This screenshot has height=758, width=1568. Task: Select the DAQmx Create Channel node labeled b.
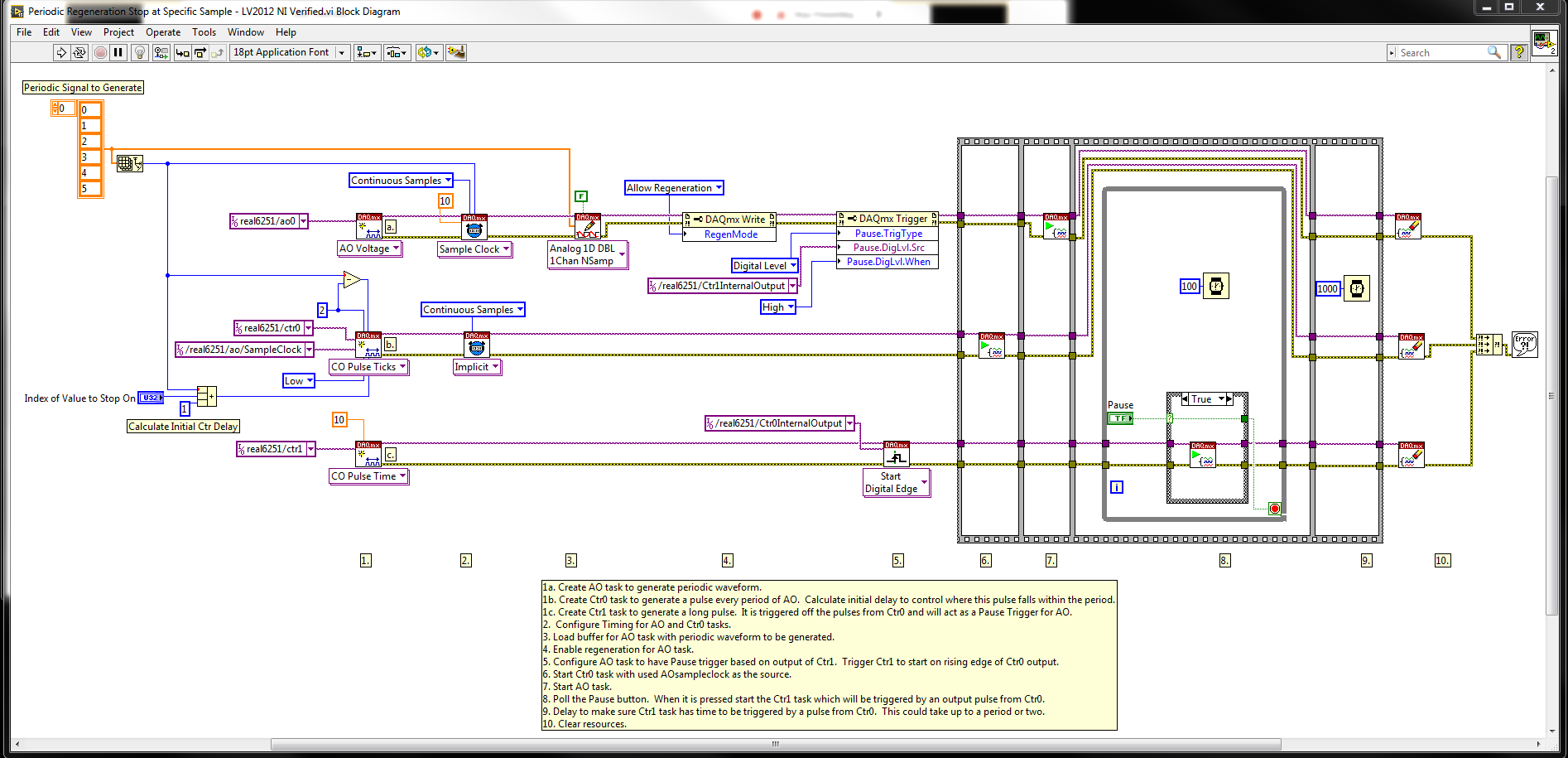click(368, 345)
